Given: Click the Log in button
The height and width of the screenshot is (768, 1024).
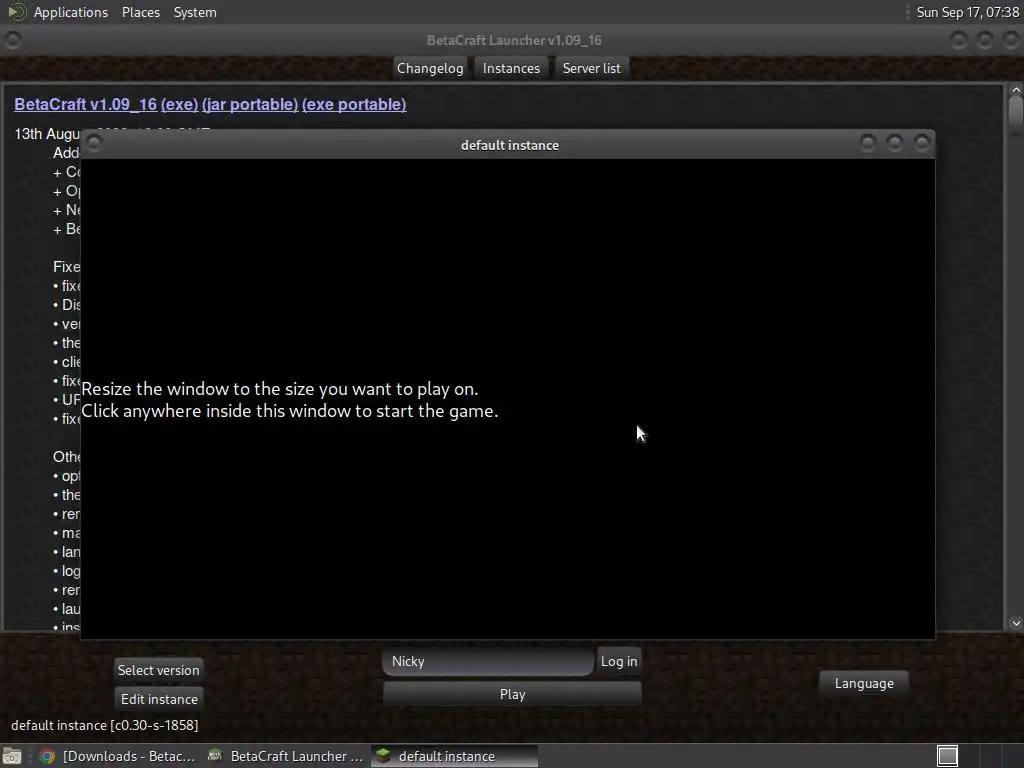Looking at the screenshot, I should pos(618,661).
